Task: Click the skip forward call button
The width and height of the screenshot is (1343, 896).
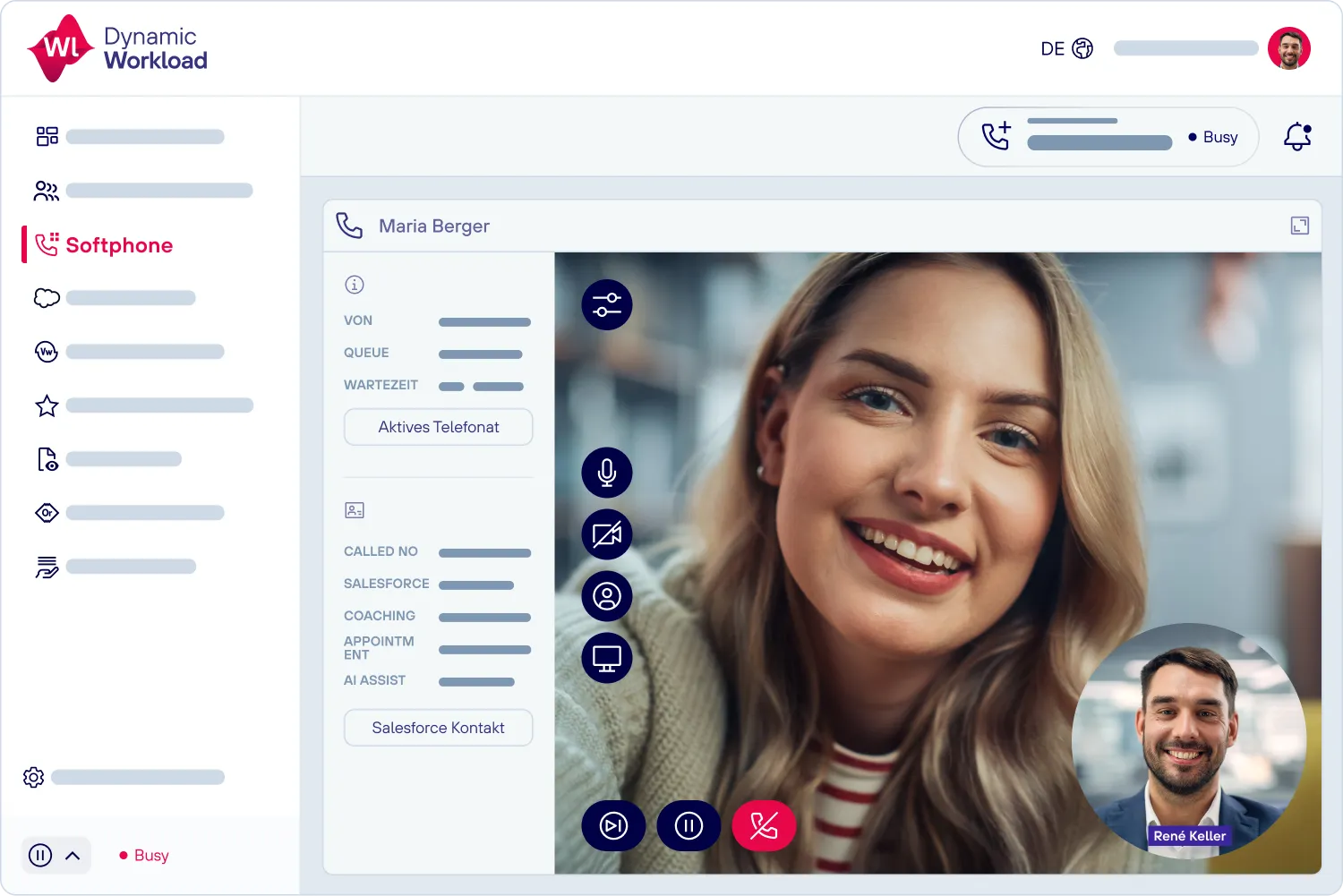Action: 613,825
